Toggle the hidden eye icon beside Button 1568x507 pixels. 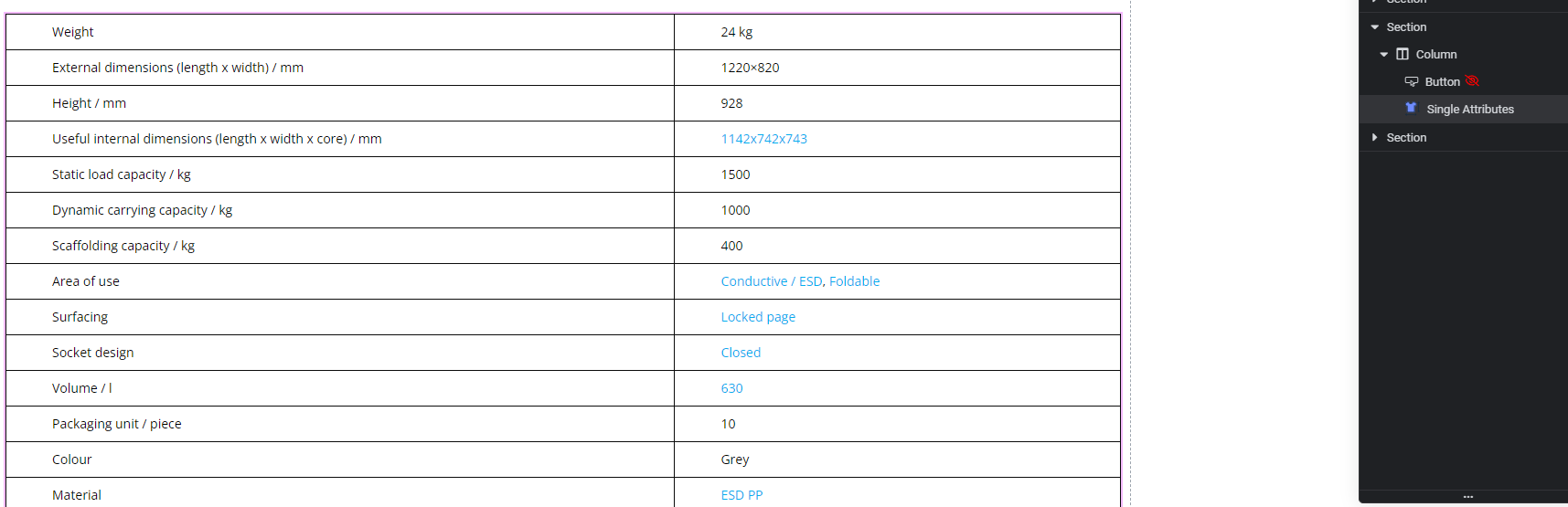click(x=1472, y=81)
